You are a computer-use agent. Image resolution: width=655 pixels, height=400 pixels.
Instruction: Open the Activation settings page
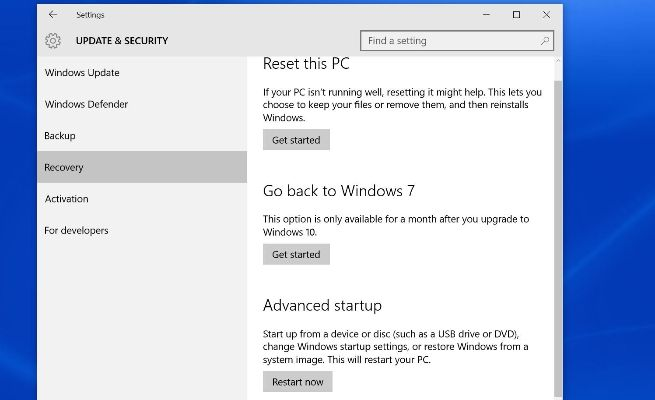[x=67, y=199]
